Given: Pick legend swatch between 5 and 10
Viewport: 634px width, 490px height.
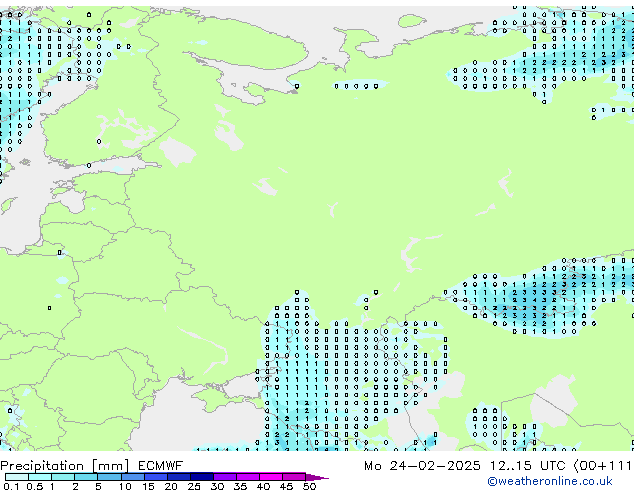Looking at the screenshot, I should coord(109,477).
